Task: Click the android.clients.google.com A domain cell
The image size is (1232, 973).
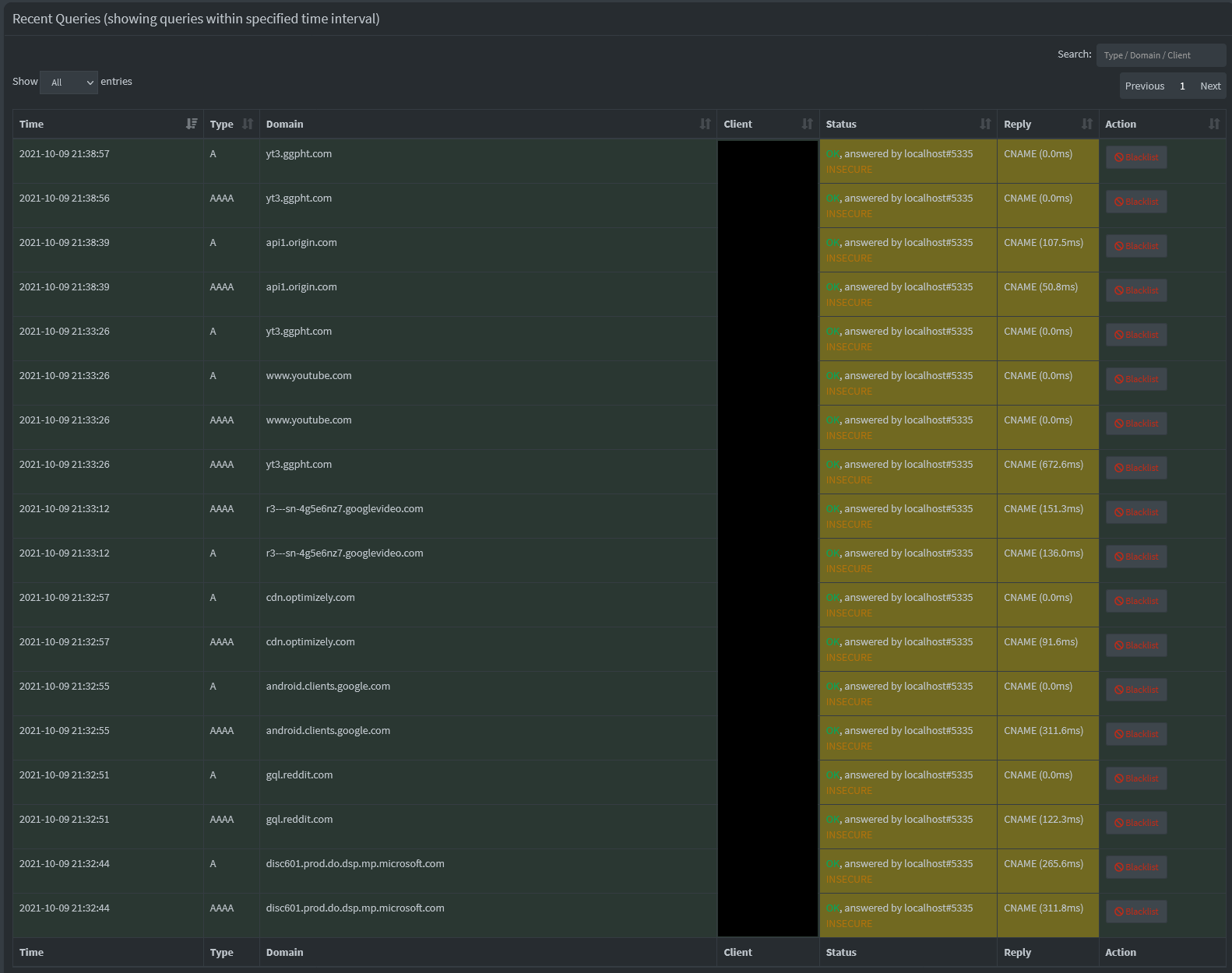Action: pos(328,687)
